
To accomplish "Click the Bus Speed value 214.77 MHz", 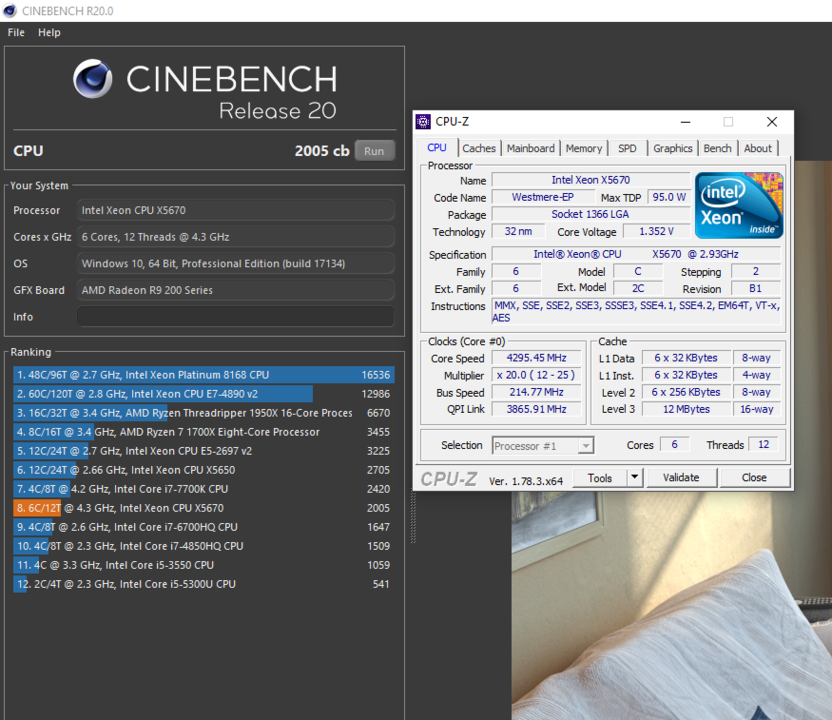I will point(536,392).
